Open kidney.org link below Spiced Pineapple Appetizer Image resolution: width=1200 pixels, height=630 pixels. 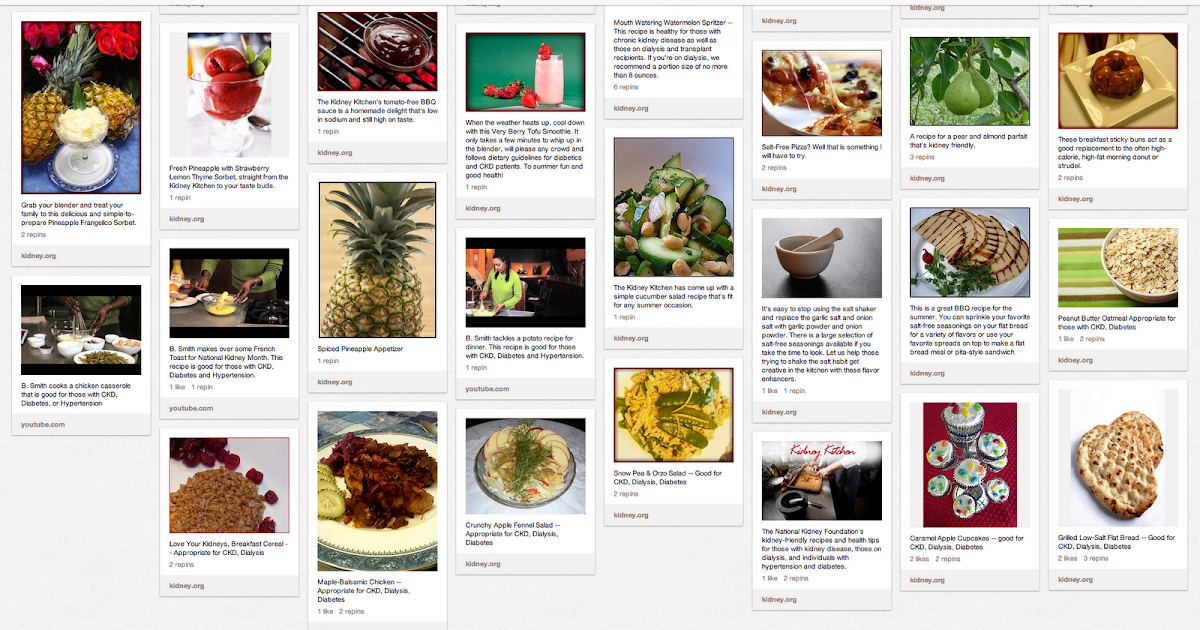click(x=334, y=382)
